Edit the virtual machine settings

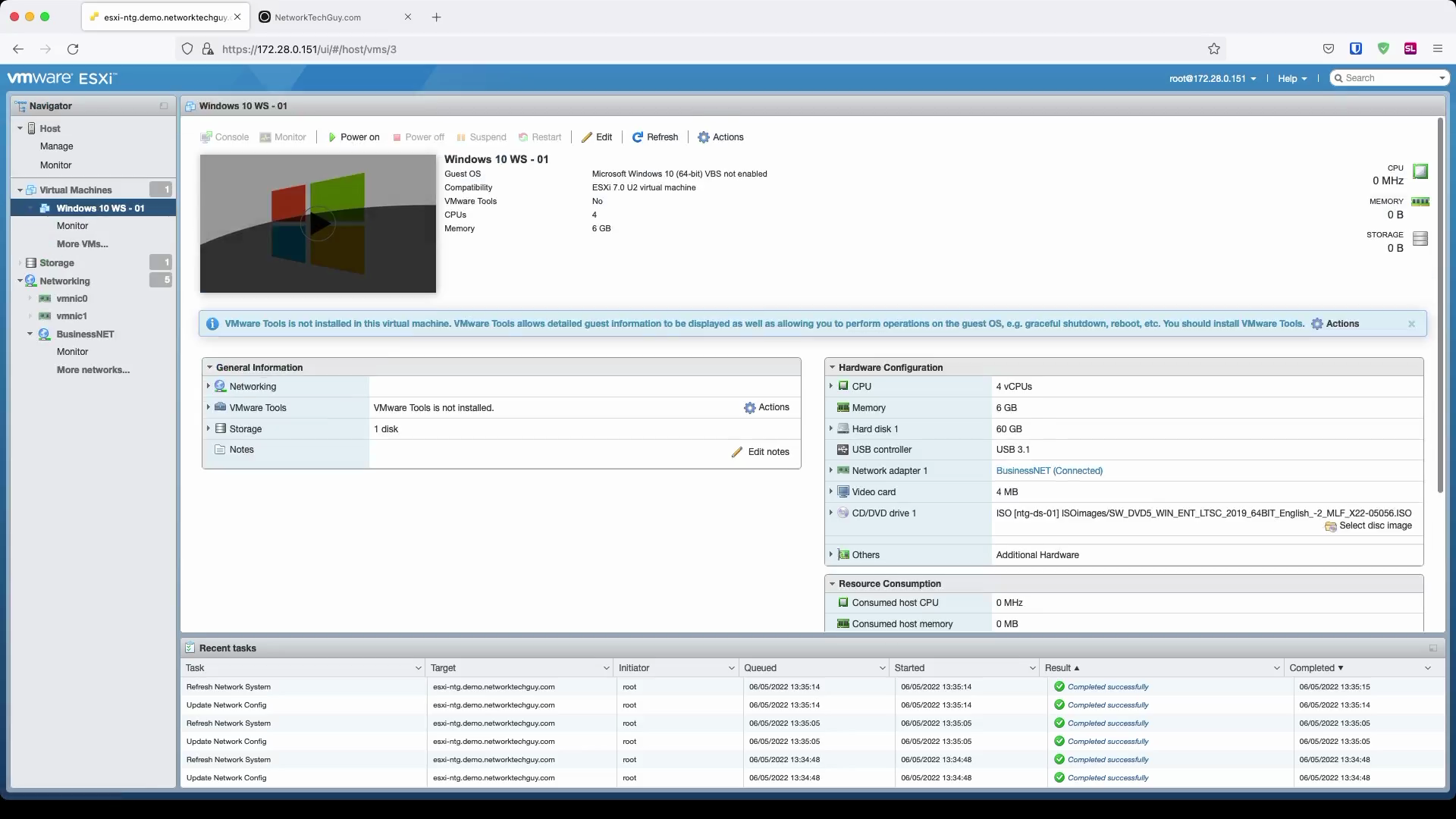coord(597,137)
